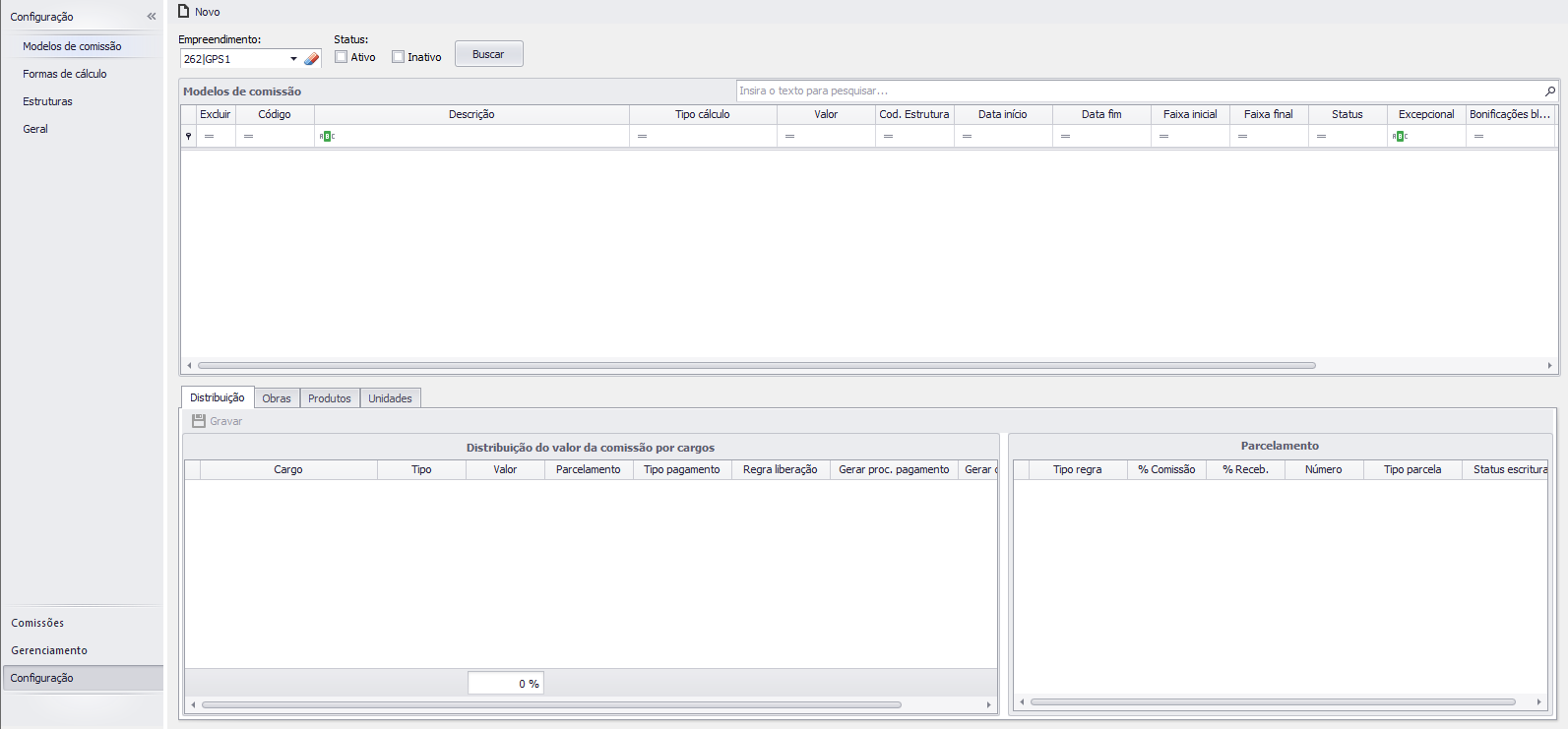Open Data início filter equals icon

pos(967,136)
